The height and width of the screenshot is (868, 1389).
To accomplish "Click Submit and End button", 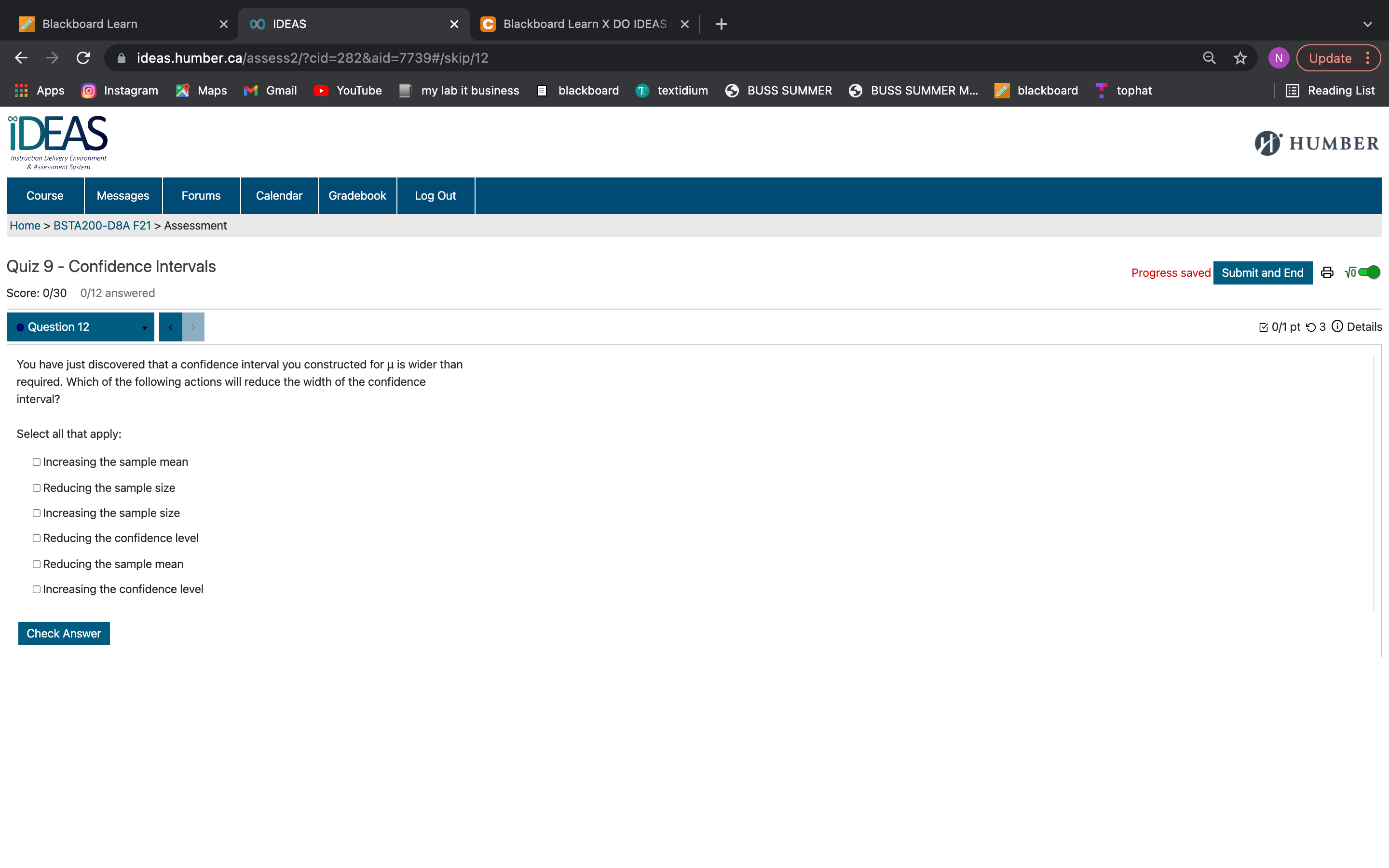I will 1262,272.
